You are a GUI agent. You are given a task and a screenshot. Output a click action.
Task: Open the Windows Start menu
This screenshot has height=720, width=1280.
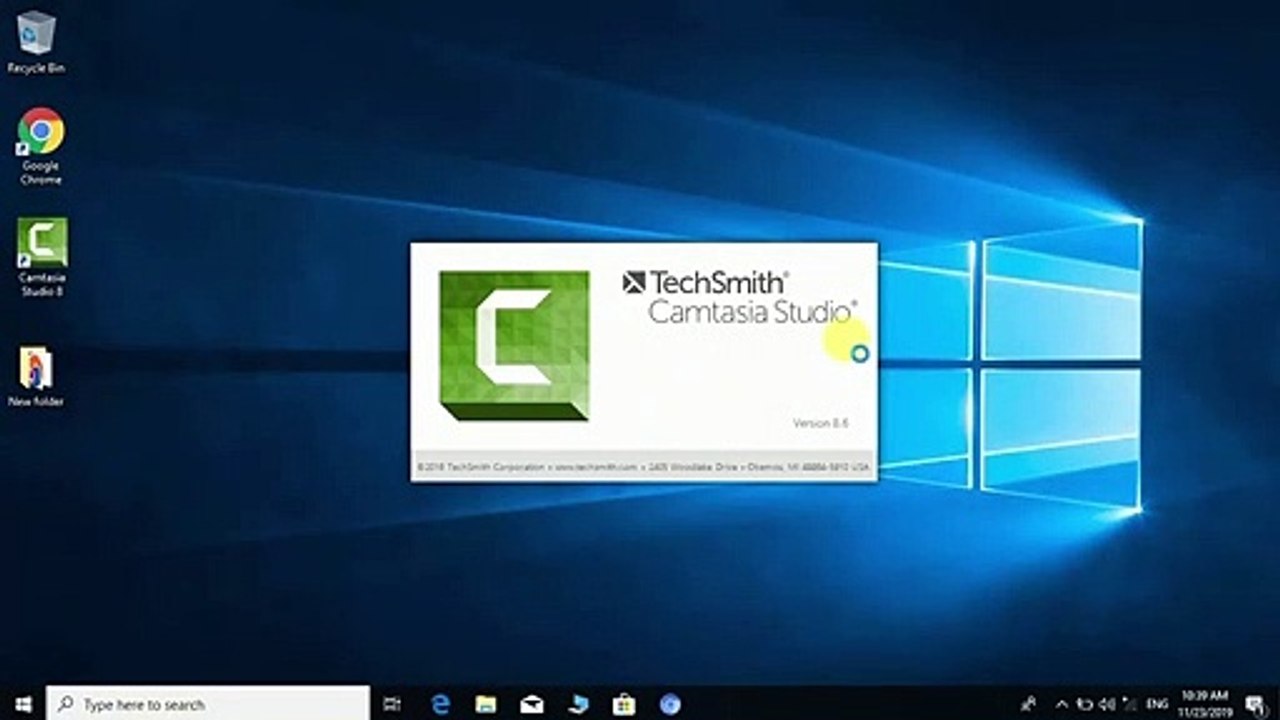click(x=22, y=704)
